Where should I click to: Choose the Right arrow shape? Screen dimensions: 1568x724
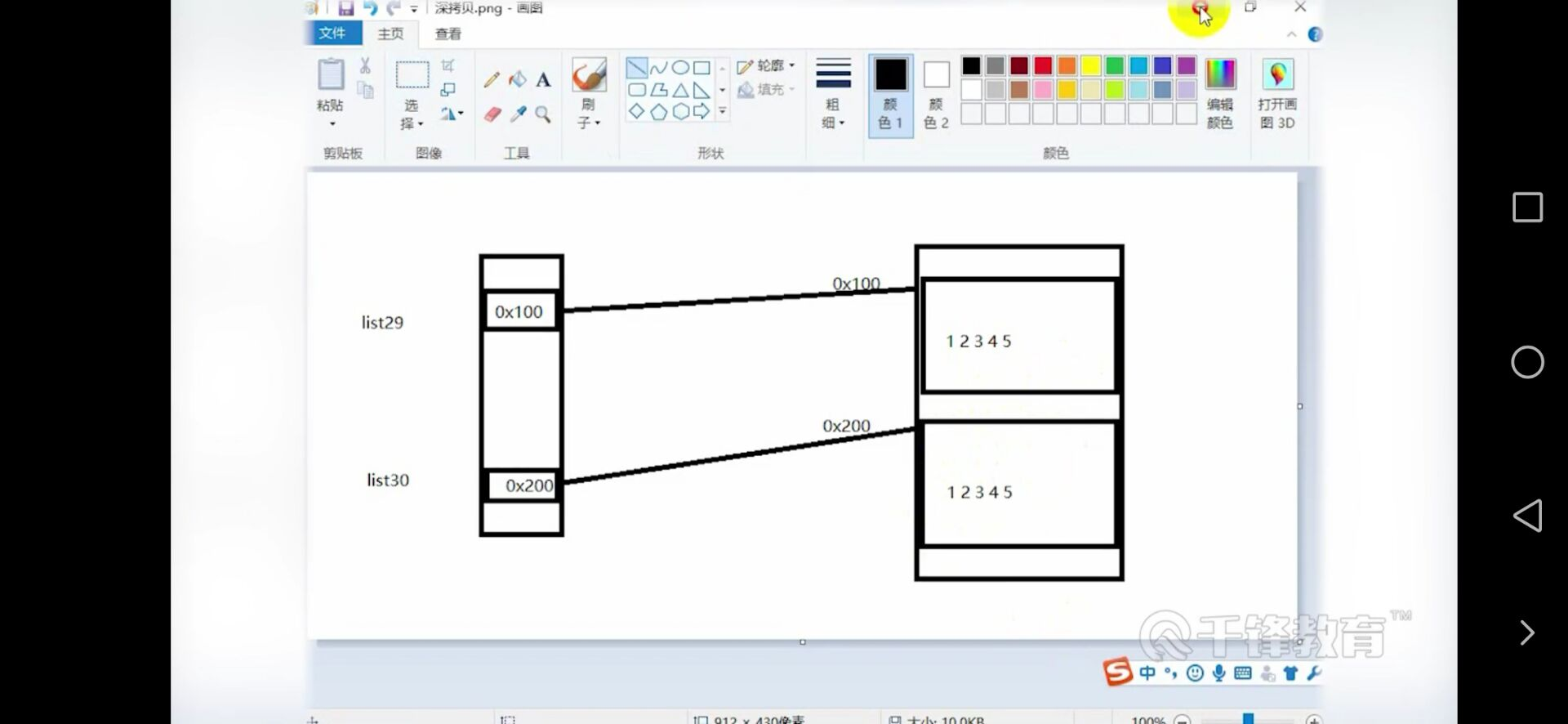pos(702,111)
